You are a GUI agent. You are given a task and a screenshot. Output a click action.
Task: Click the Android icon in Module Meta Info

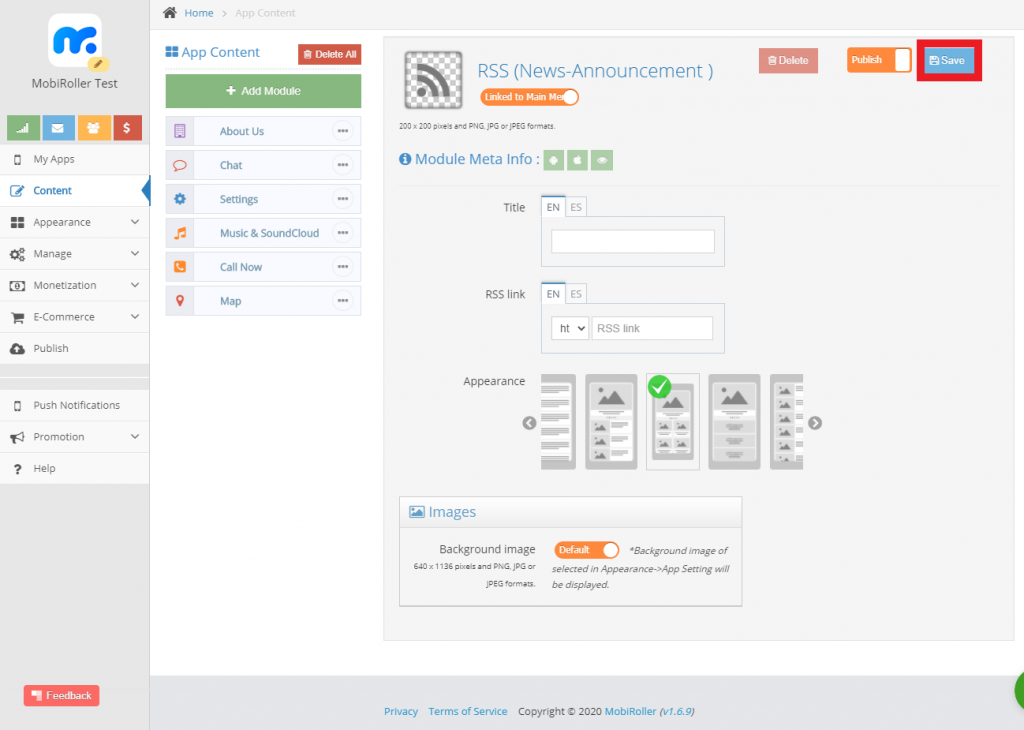(x=553, y=160)
